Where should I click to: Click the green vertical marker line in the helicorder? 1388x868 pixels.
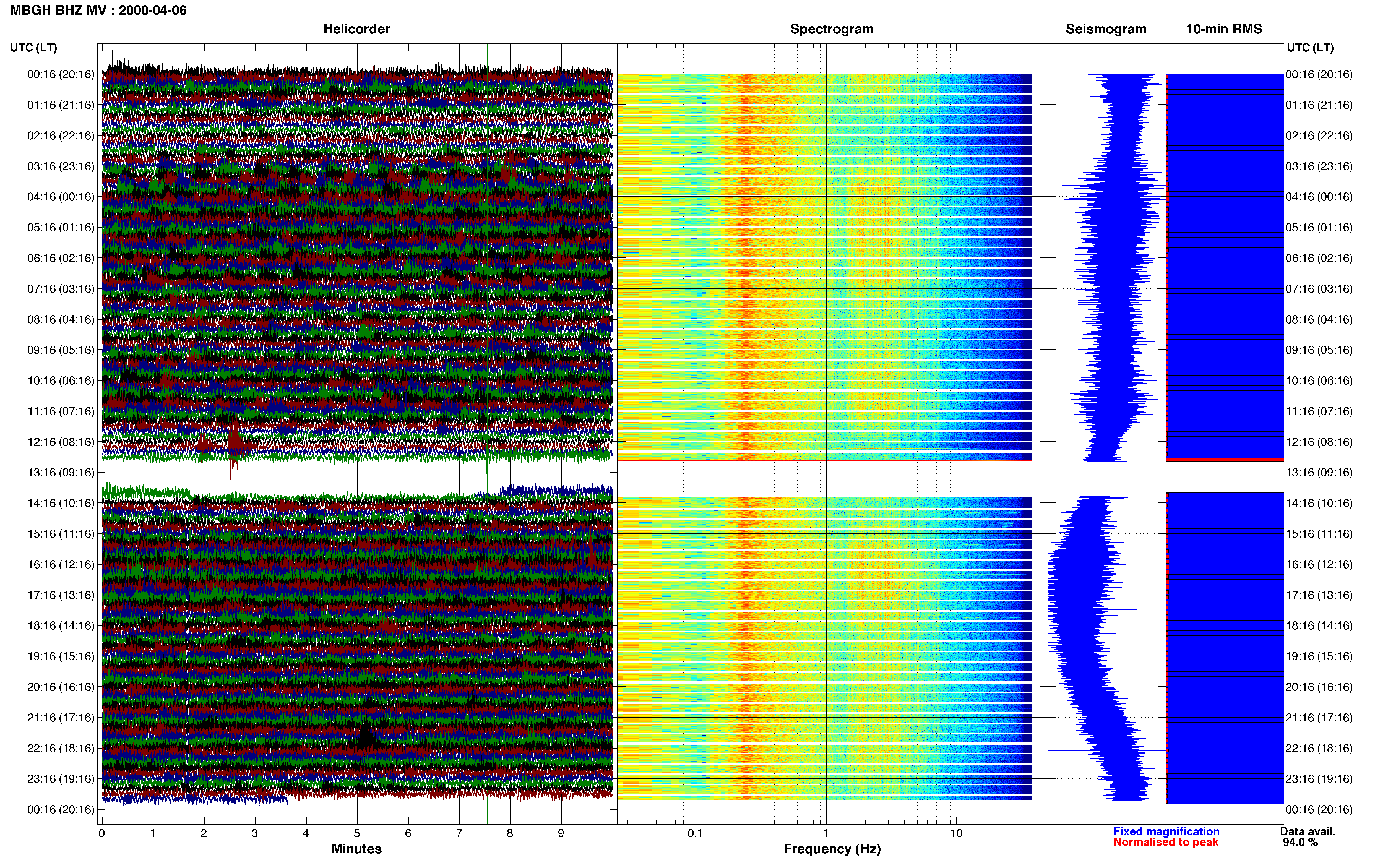[x=487, y=434]
